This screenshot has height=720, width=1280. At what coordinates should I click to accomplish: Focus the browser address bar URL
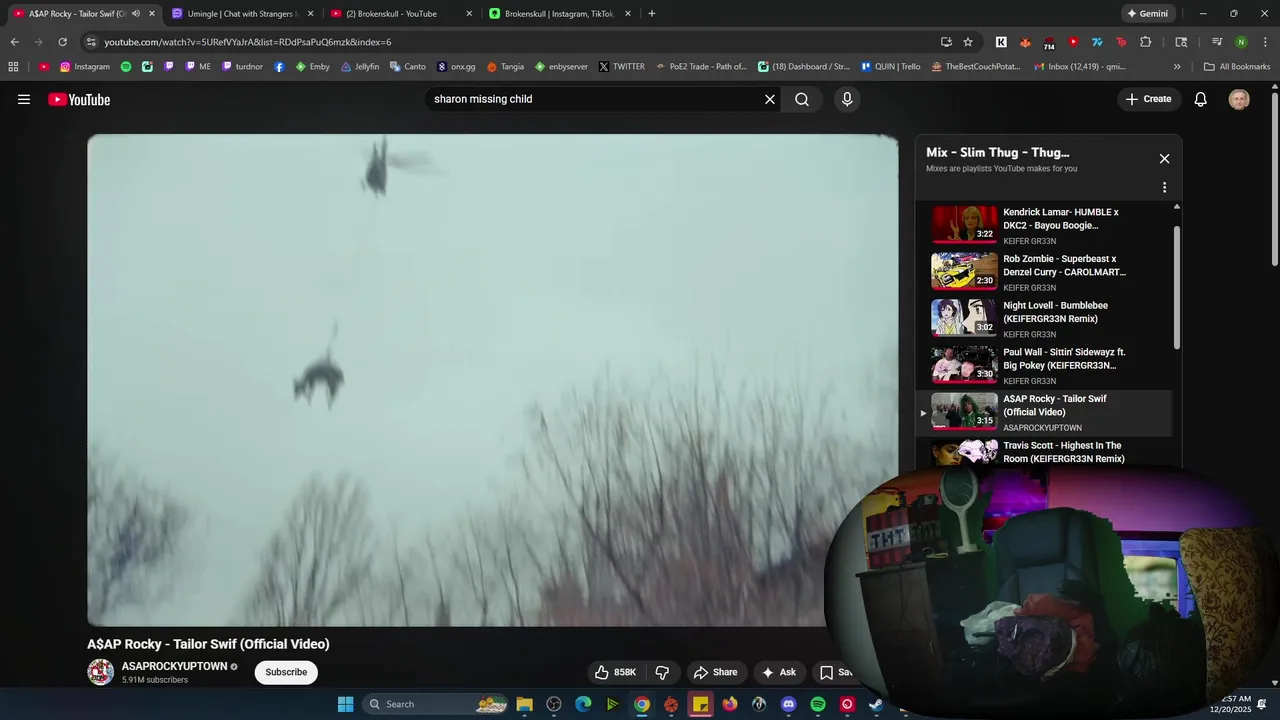coord(510,42)
